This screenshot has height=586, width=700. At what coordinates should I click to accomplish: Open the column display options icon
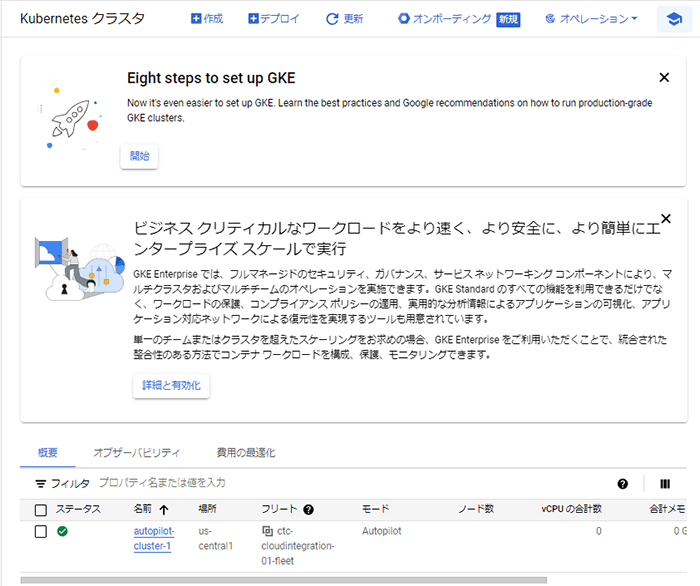tap(665, 484)
